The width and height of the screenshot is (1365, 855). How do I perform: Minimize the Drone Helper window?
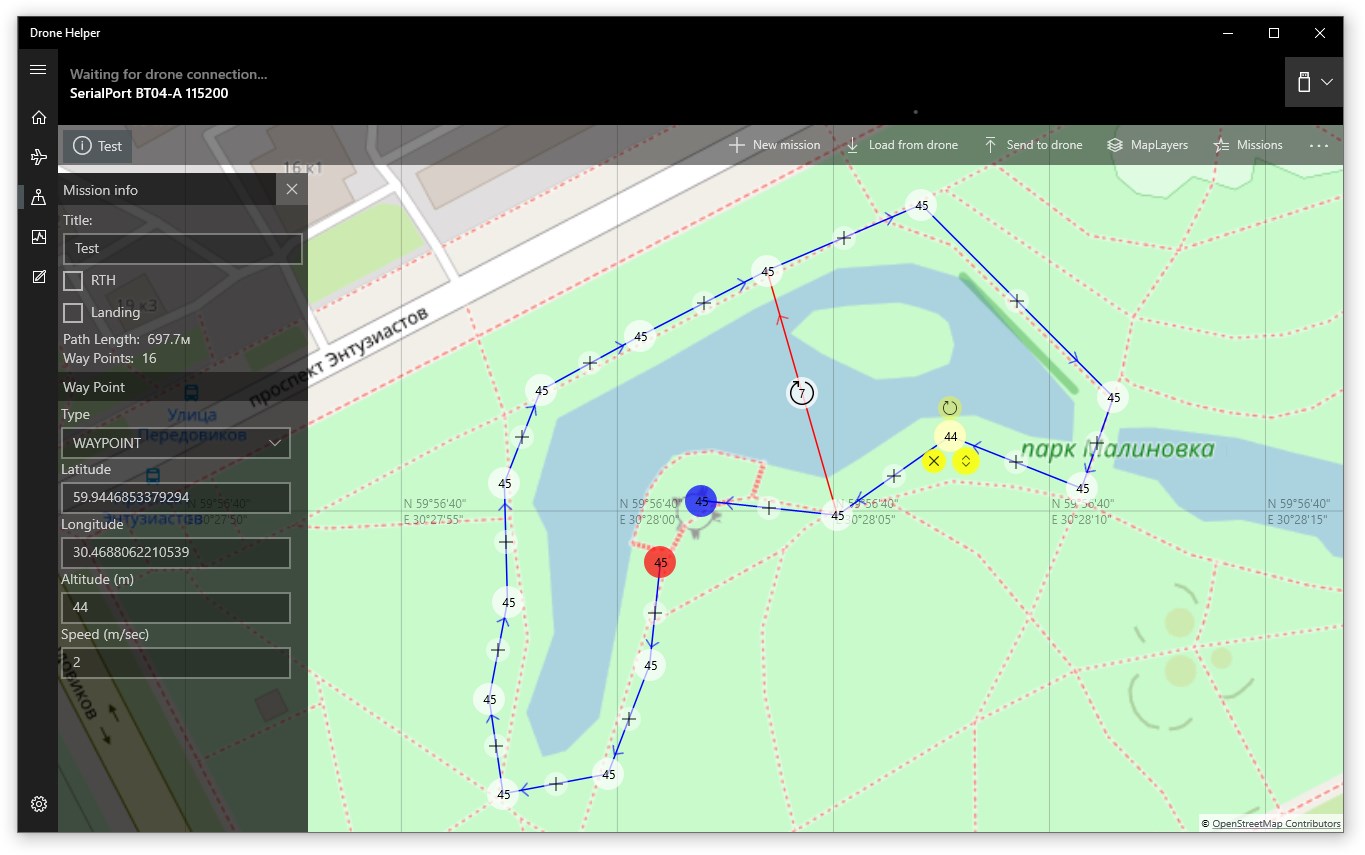point(1228,33)
